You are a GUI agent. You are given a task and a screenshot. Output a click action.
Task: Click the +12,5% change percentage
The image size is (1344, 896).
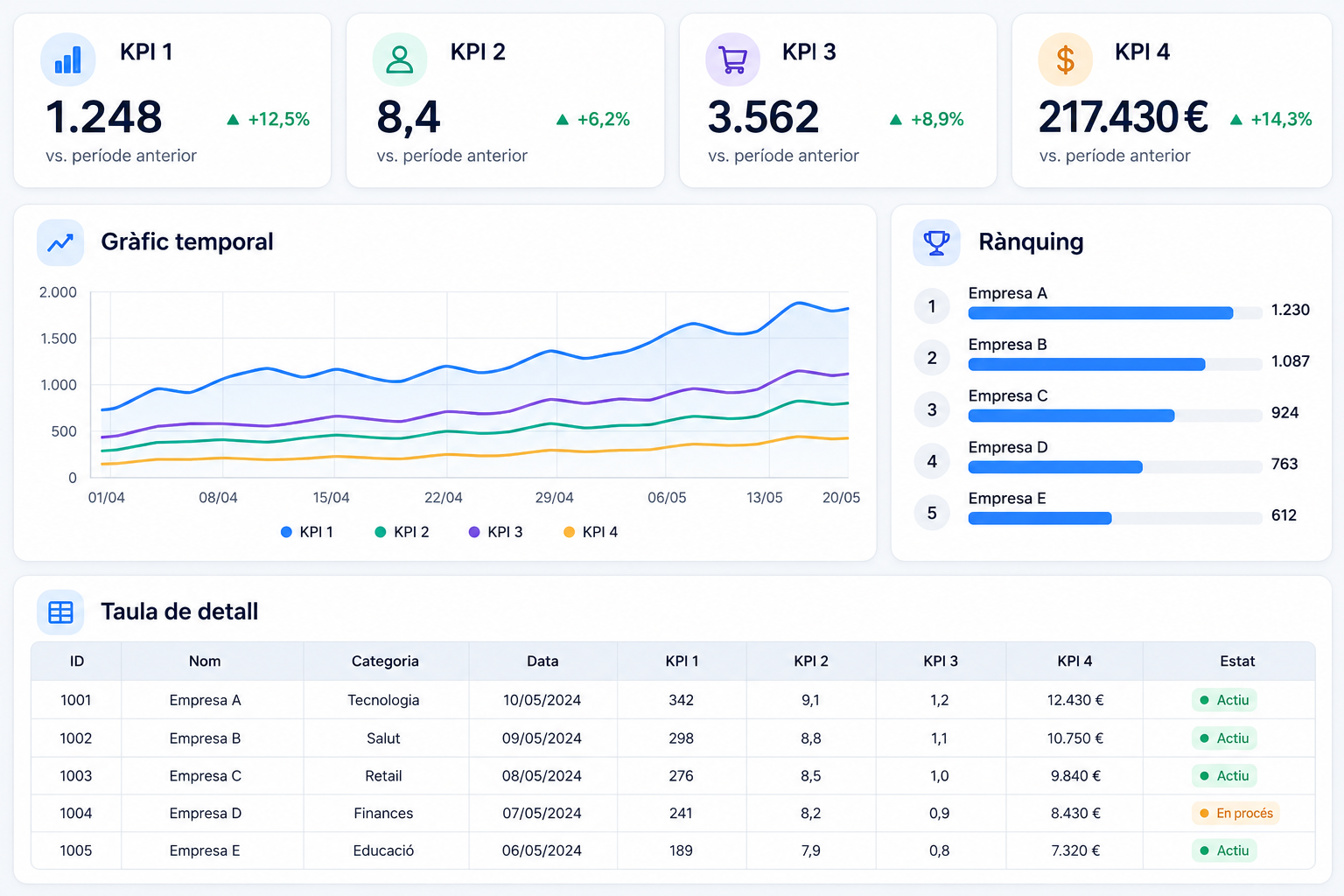tap(279, 120)
